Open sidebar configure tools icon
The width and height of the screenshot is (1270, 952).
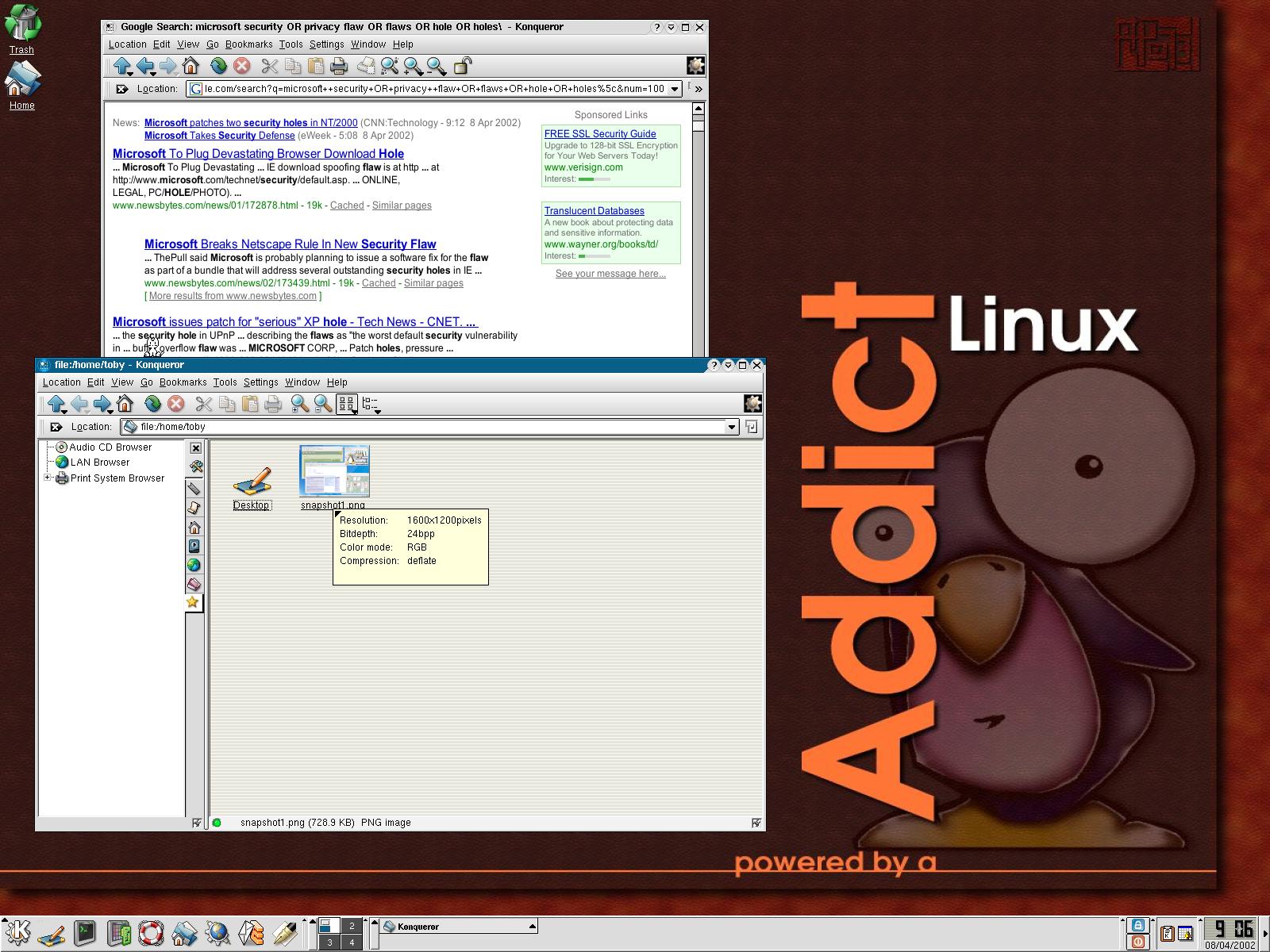[195, 466]
